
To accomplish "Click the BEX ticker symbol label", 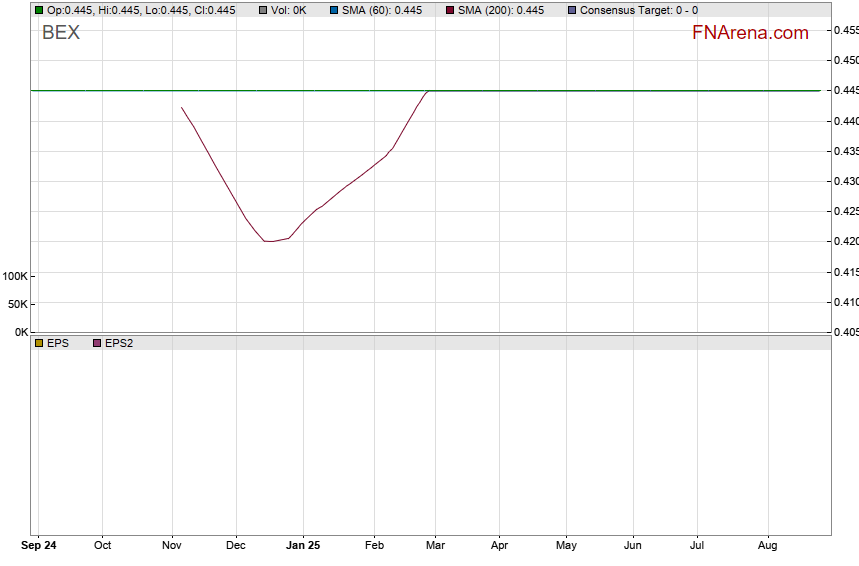I will coord(60,33).
